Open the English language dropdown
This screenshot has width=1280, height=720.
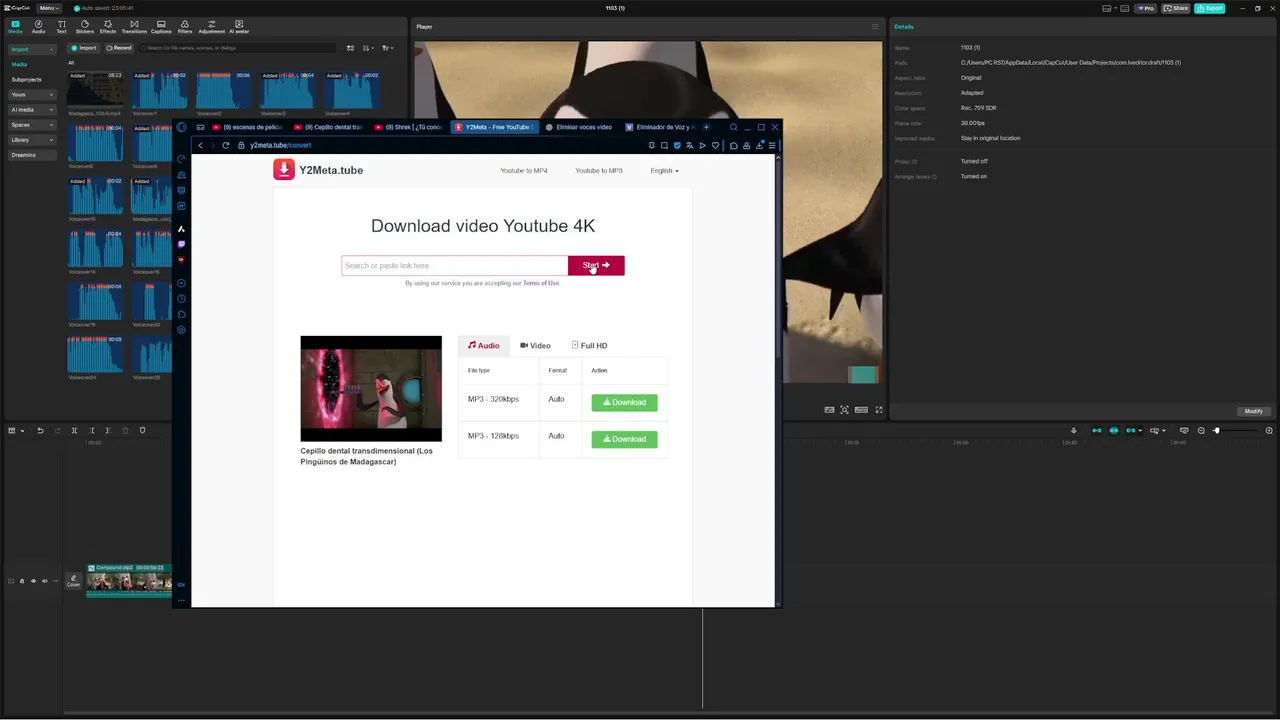click(x=664, y=171)
